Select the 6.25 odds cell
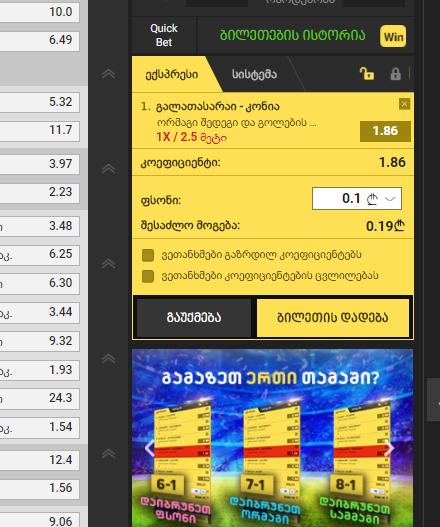440x527 pixels. (40, 254)
